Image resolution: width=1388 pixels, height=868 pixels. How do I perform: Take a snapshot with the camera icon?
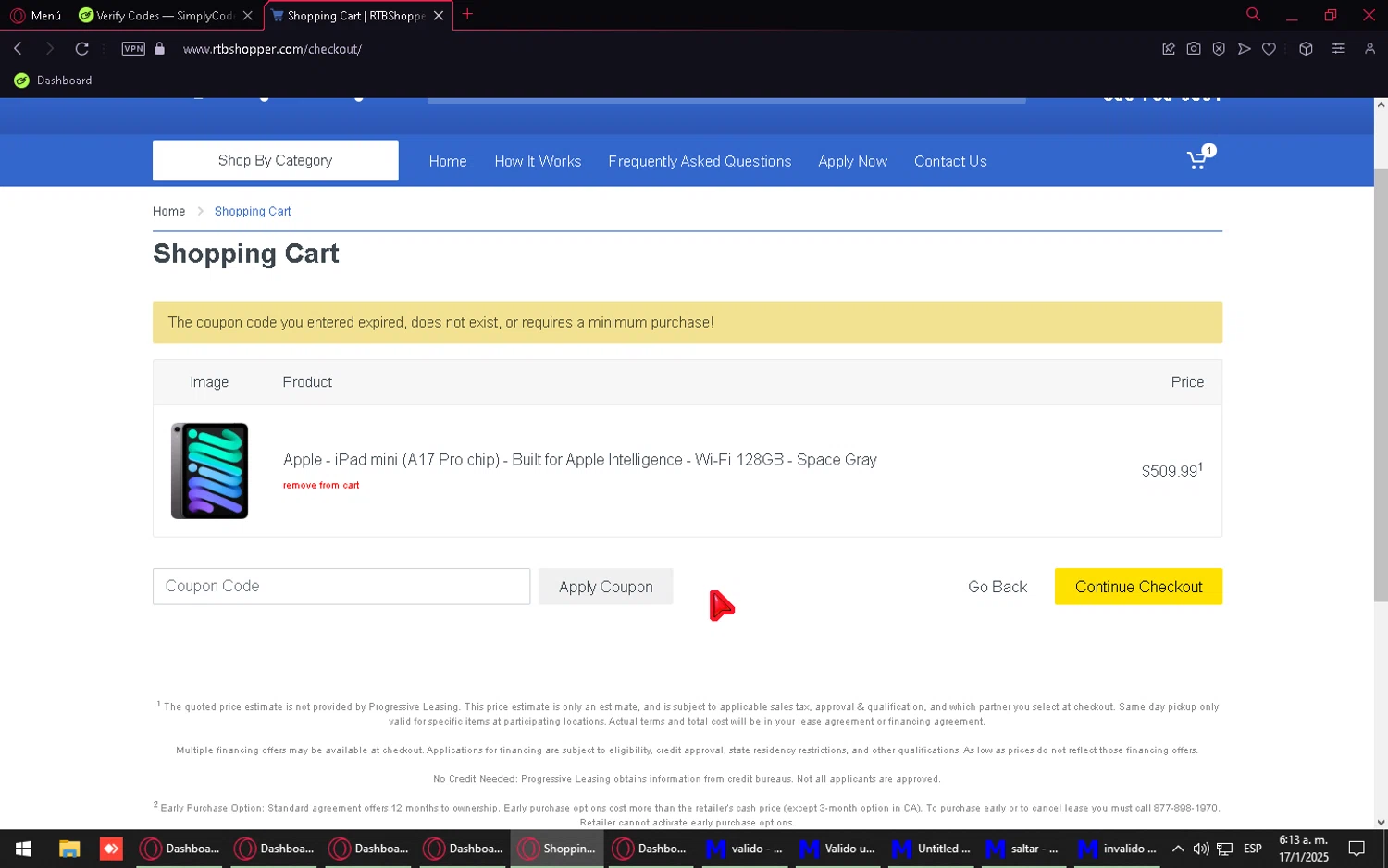tap(1194, 48)
